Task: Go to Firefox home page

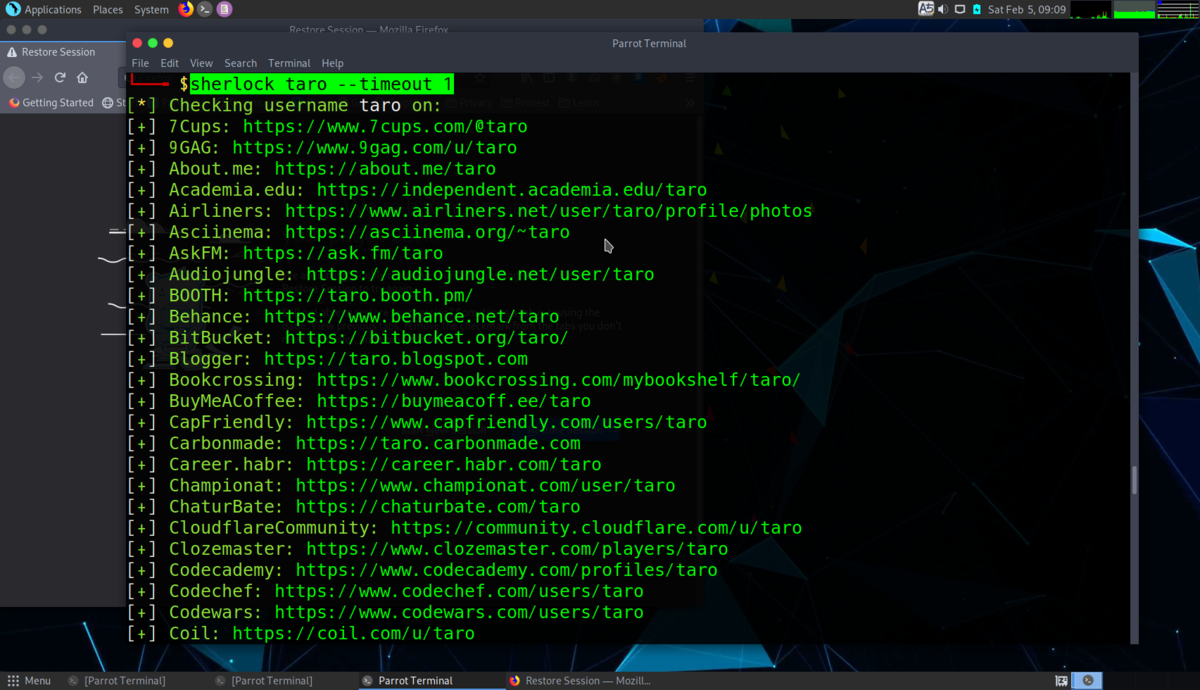Action: pos(83,77)
